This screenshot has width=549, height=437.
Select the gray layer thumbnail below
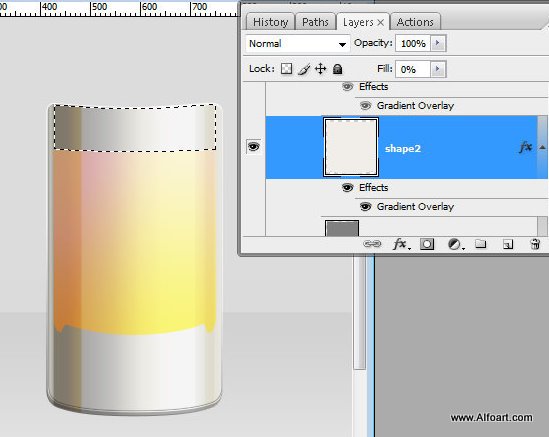click(x=342, y=228)
